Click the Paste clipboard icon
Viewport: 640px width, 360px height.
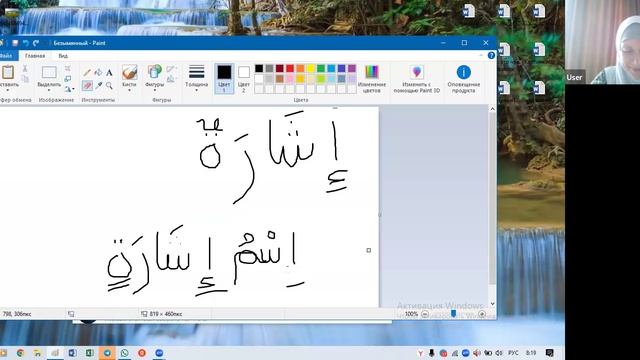[8, 72]
